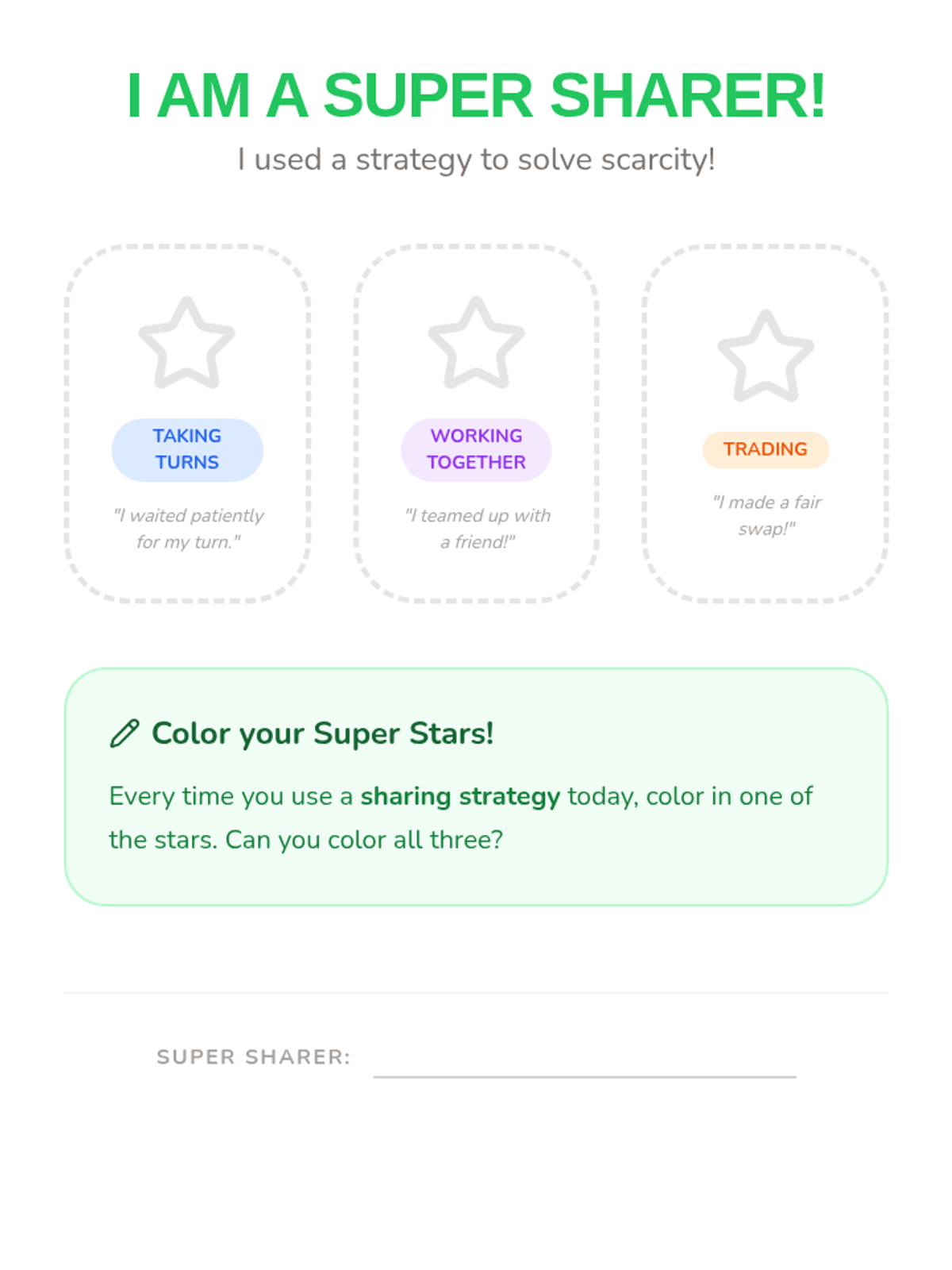
Task: Select the orange Trading badge
Action: (x=766, y=449)
